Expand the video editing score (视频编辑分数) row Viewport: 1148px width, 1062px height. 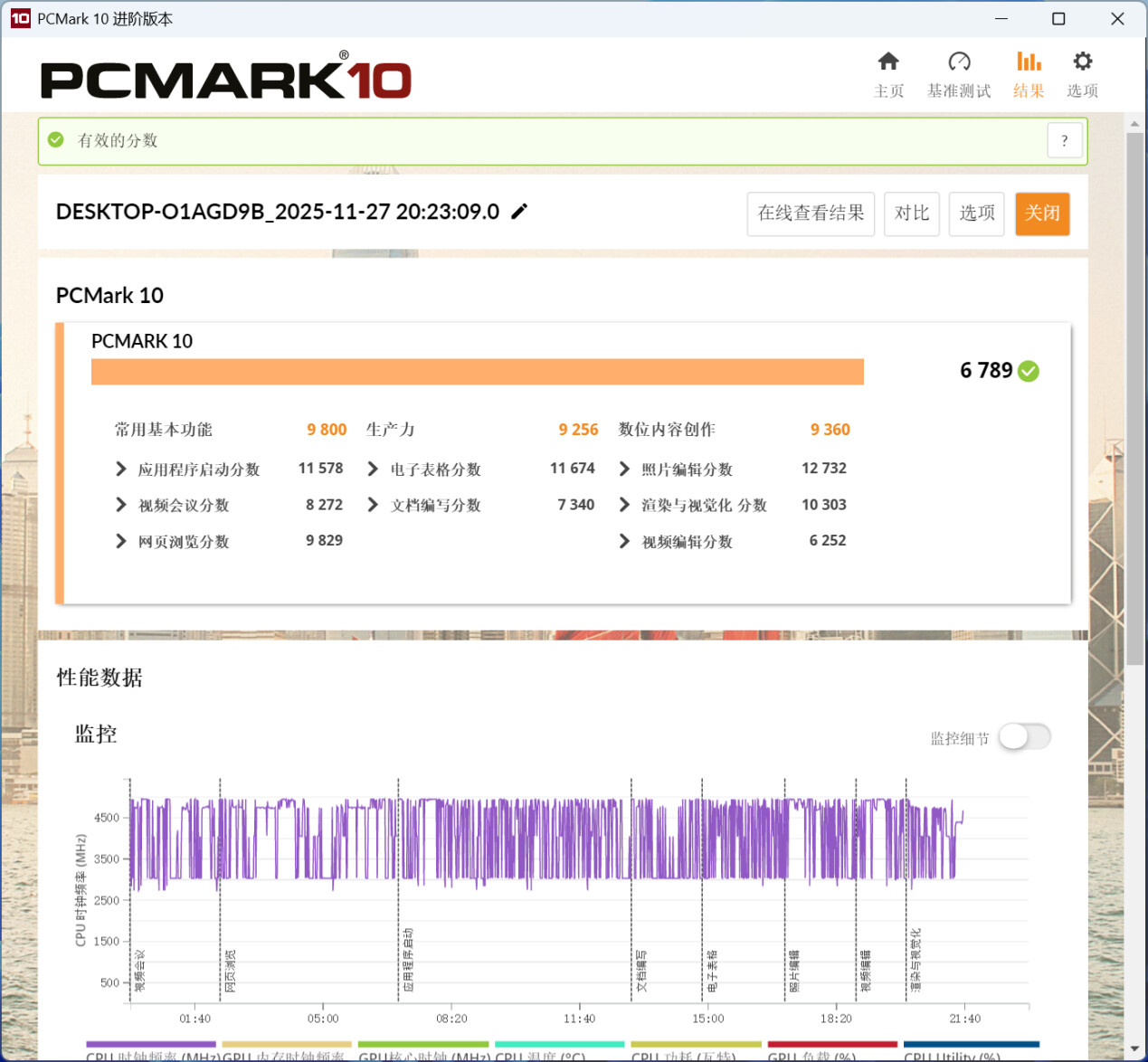click(x=624, y=541)
